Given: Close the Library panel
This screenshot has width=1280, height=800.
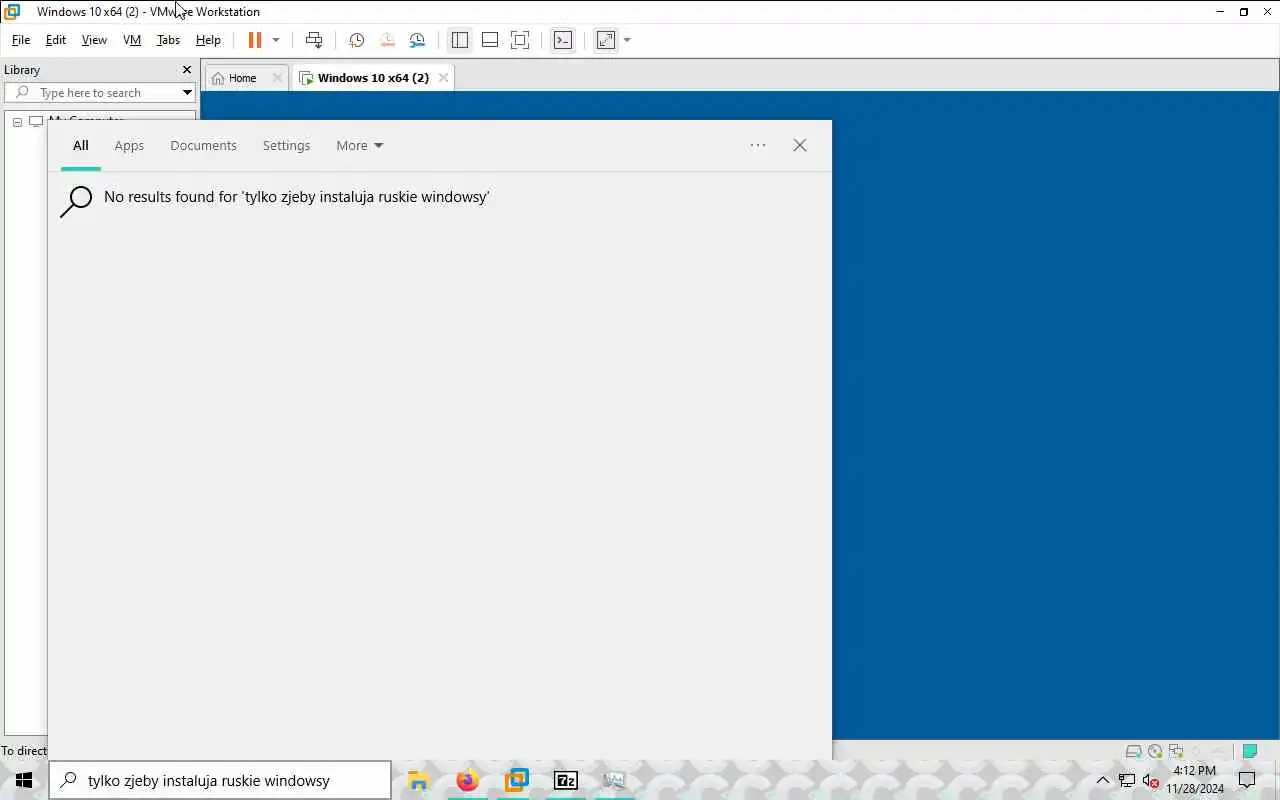Looking at the screenshot, I should coord(186,69).
